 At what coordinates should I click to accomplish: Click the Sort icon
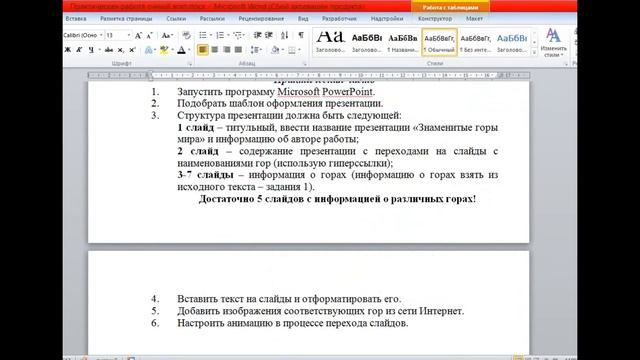284,36
